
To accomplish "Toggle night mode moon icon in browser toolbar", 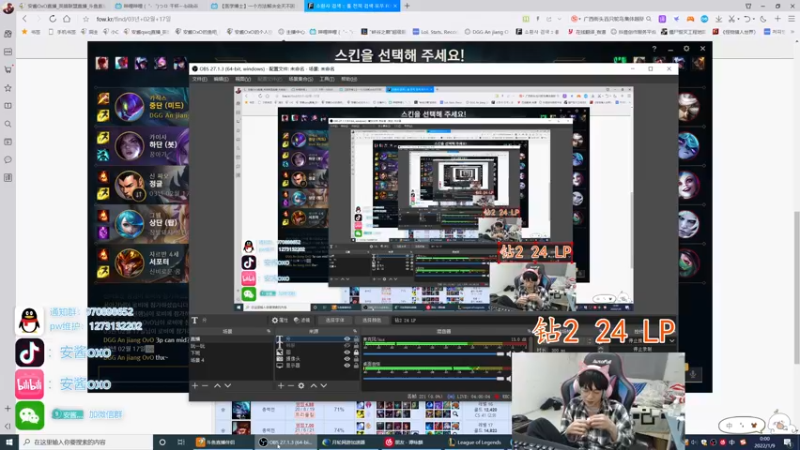I will coord(763,19).
